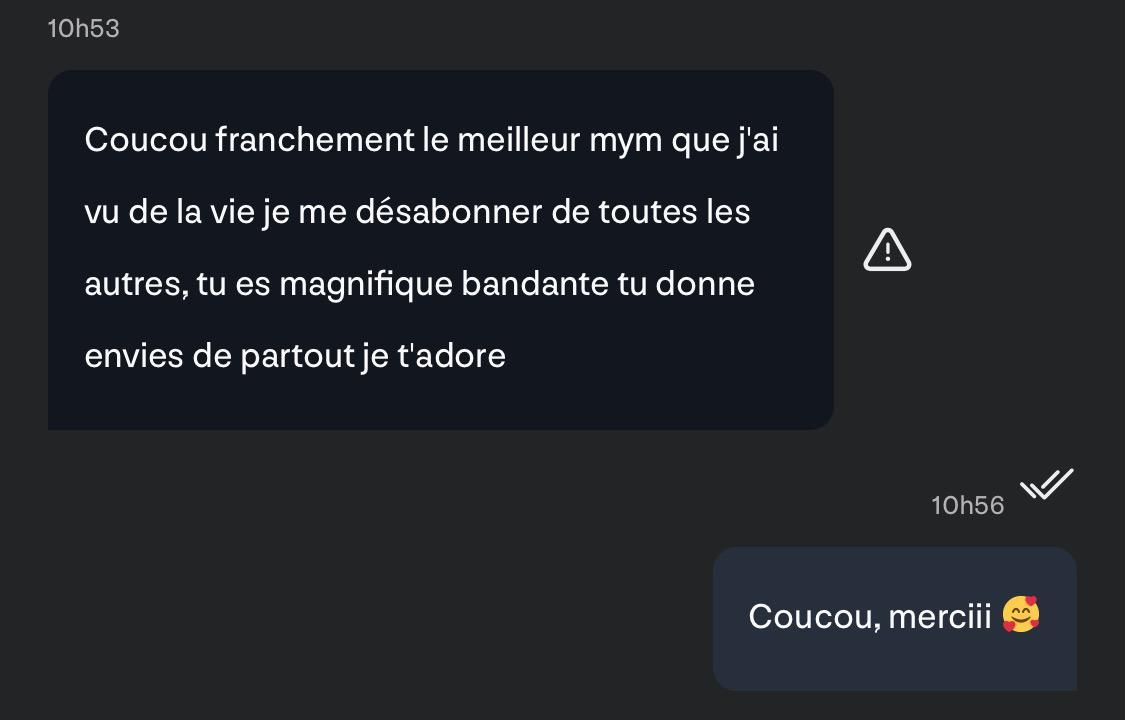Click the word "mym" in the message
The width and height of the screenshot is (1125, 720).
(x=626, y=141)
